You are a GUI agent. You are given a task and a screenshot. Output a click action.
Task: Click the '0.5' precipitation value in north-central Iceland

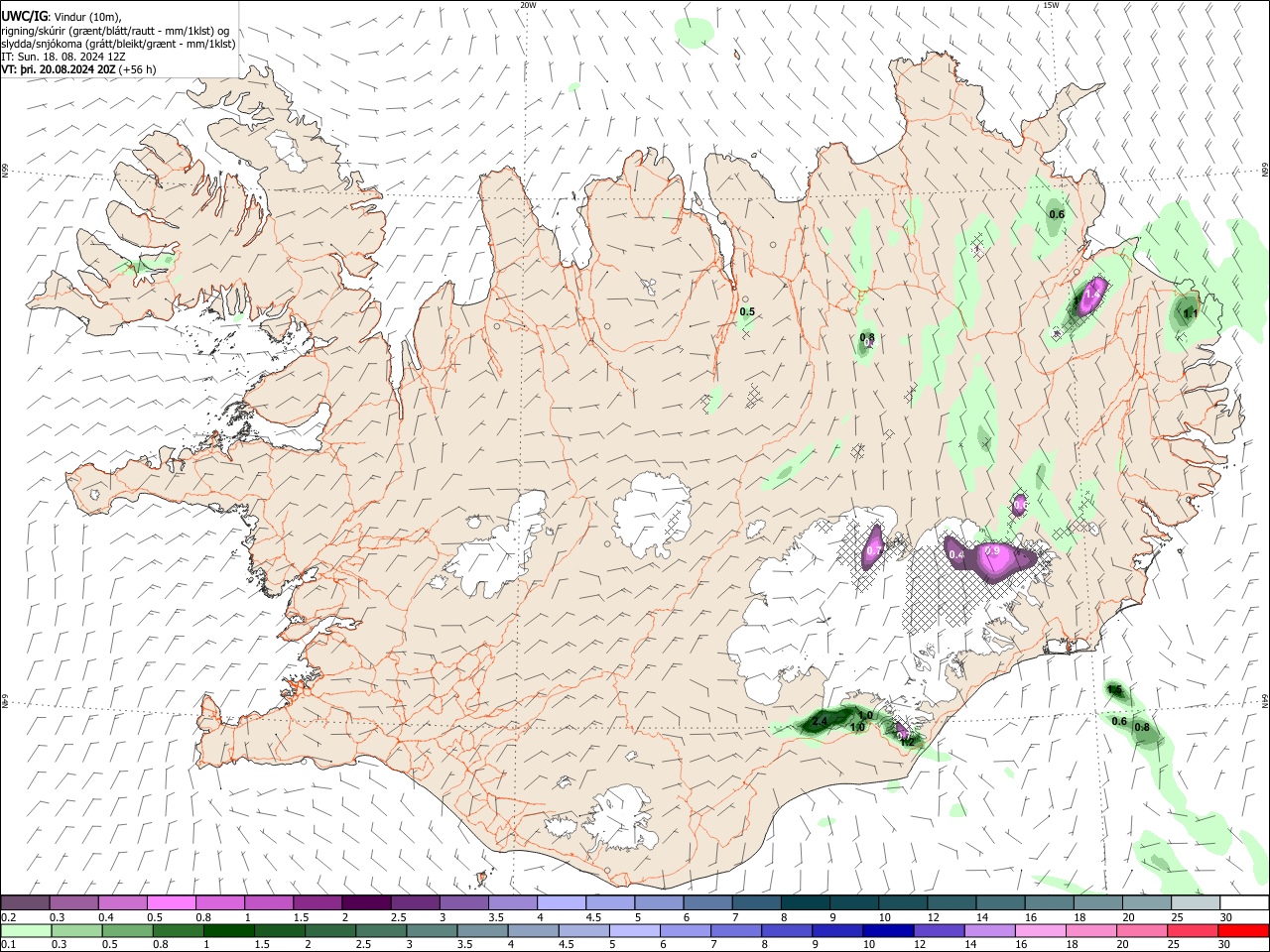pyautogui.click(x=747, y=312)
